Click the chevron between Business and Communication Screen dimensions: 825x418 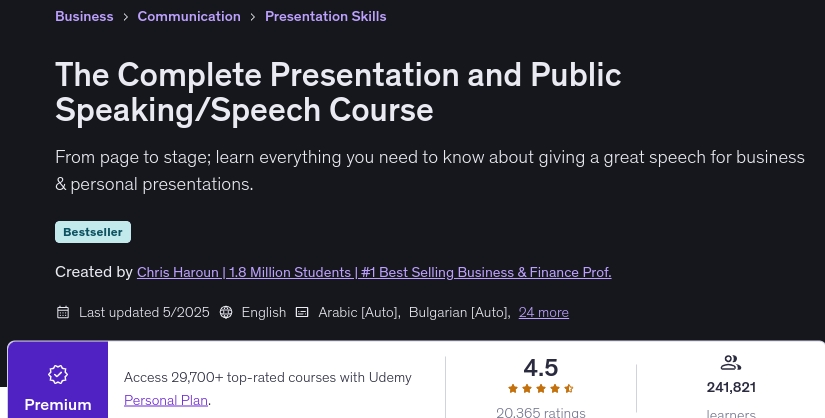[x=125, y=17]
